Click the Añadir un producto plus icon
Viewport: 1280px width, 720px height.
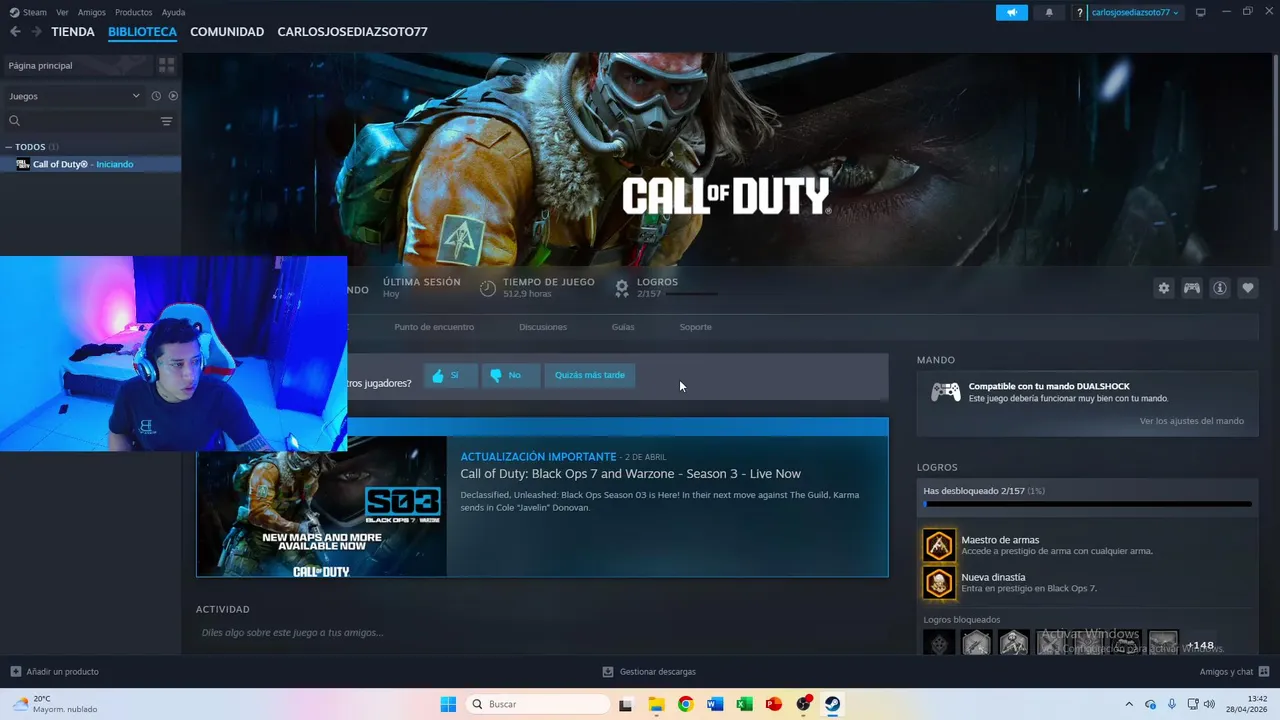coord(15,672)
